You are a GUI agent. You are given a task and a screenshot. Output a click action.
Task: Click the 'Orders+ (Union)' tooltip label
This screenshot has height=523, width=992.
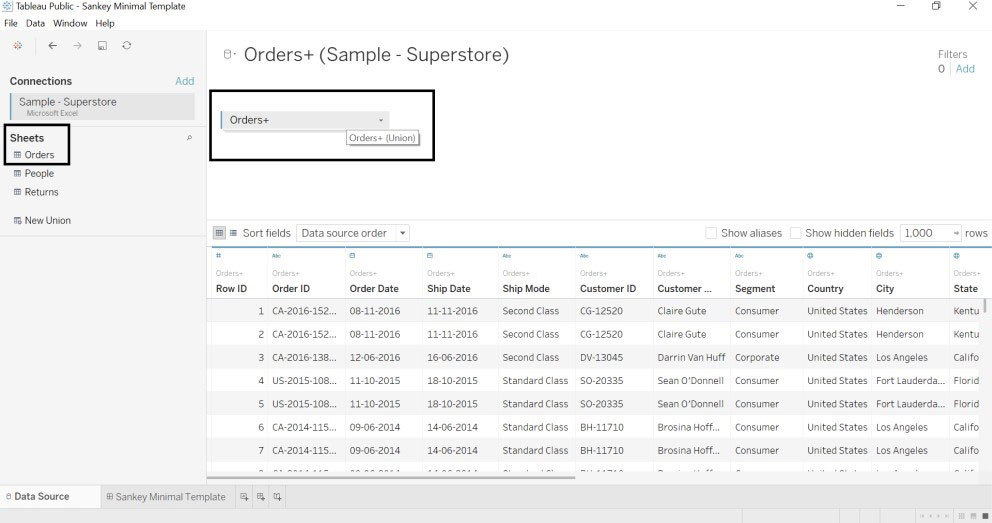(x=382, y=138)
